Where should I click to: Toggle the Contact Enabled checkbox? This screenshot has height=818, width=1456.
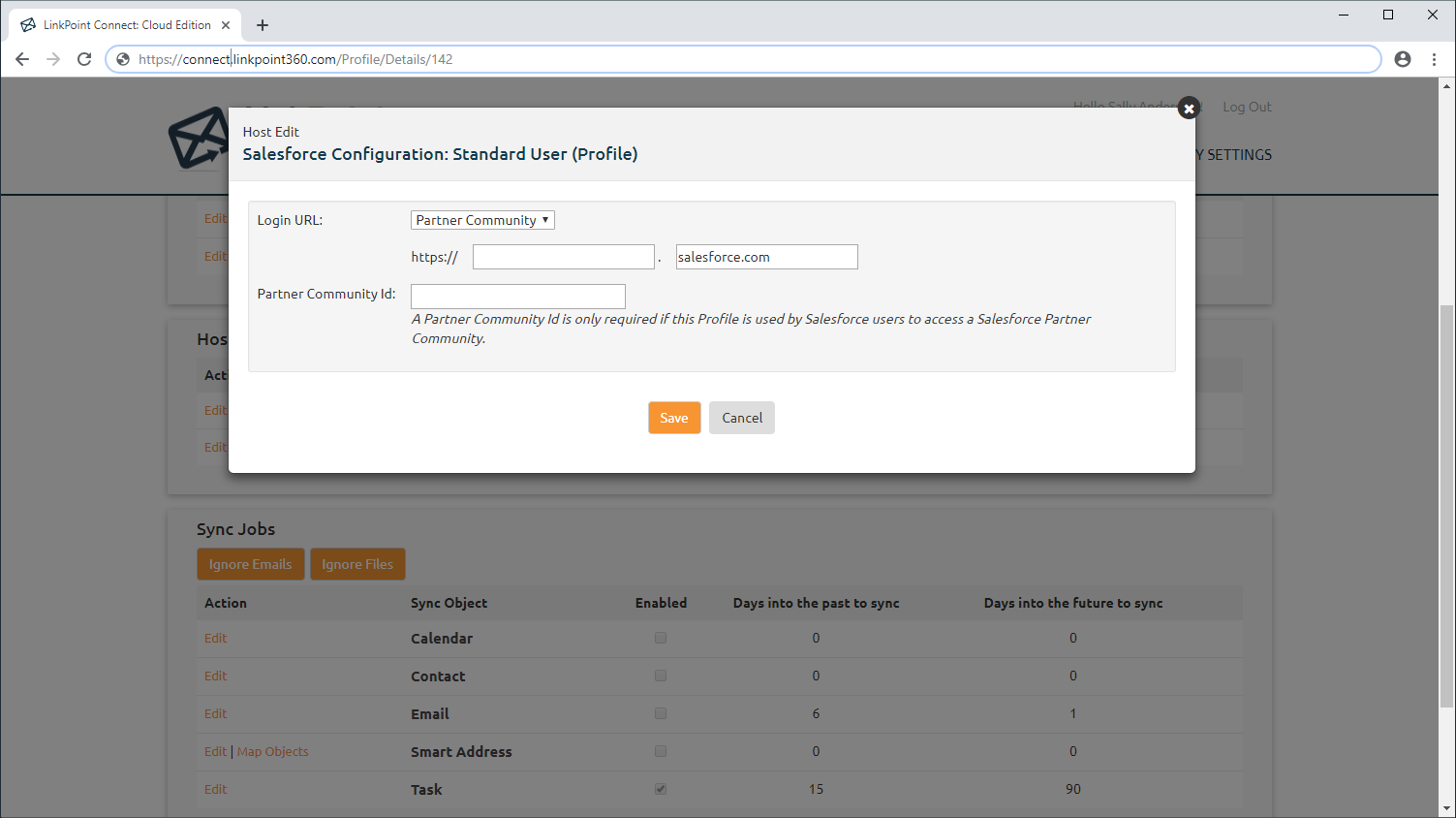pos(661,676)
